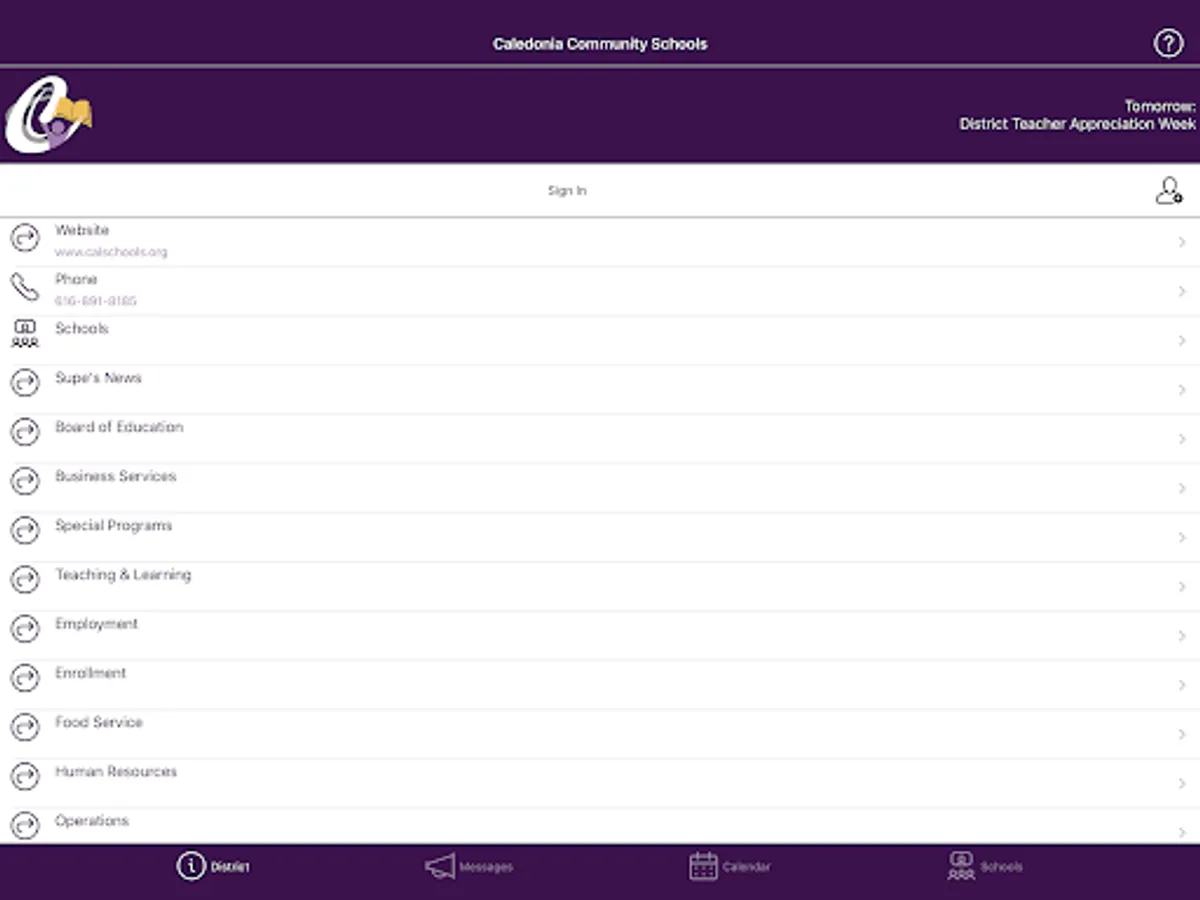Click the Human Resources arrow icon
This screenshot has height=900, width=1200.
25,776
